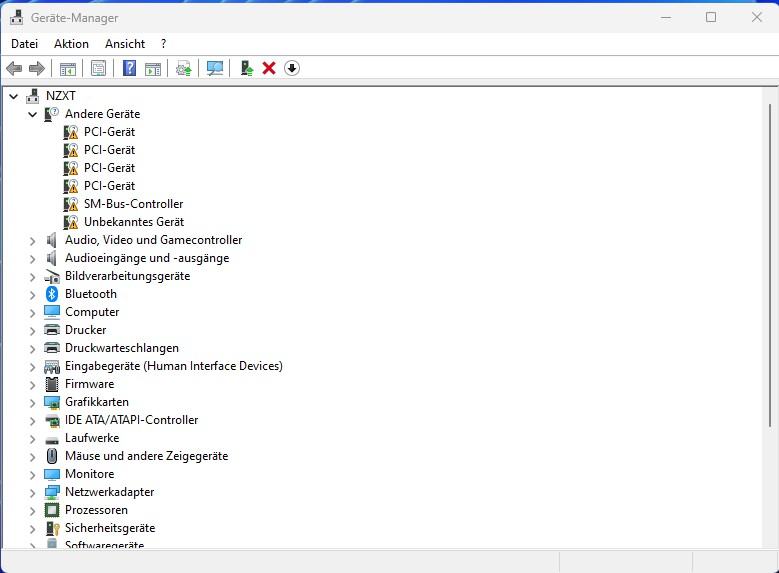Click the warning icon of SM-Bus-Controller
This screenshot has width=779, height=573.
point(71,204)
